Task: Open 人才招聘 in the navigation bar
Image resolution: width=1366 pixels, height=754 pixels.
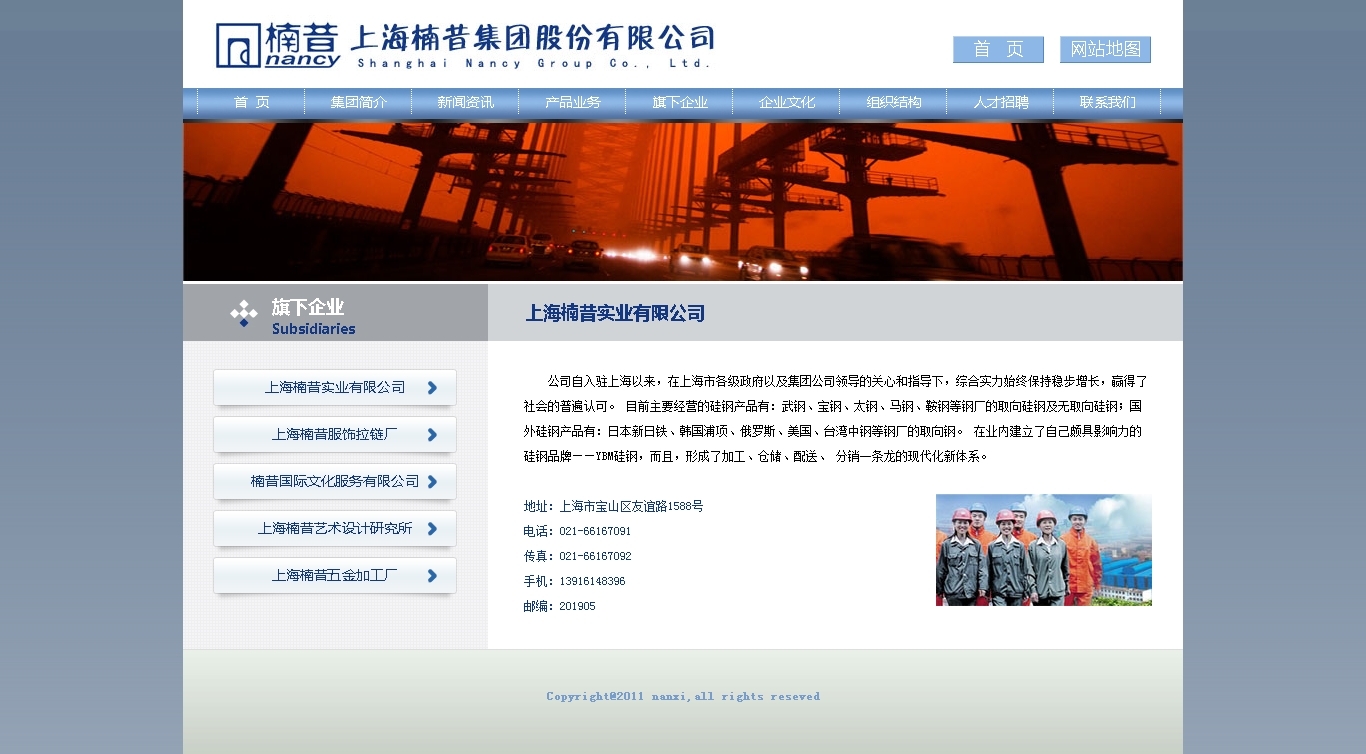Action: coord(1001,102)
